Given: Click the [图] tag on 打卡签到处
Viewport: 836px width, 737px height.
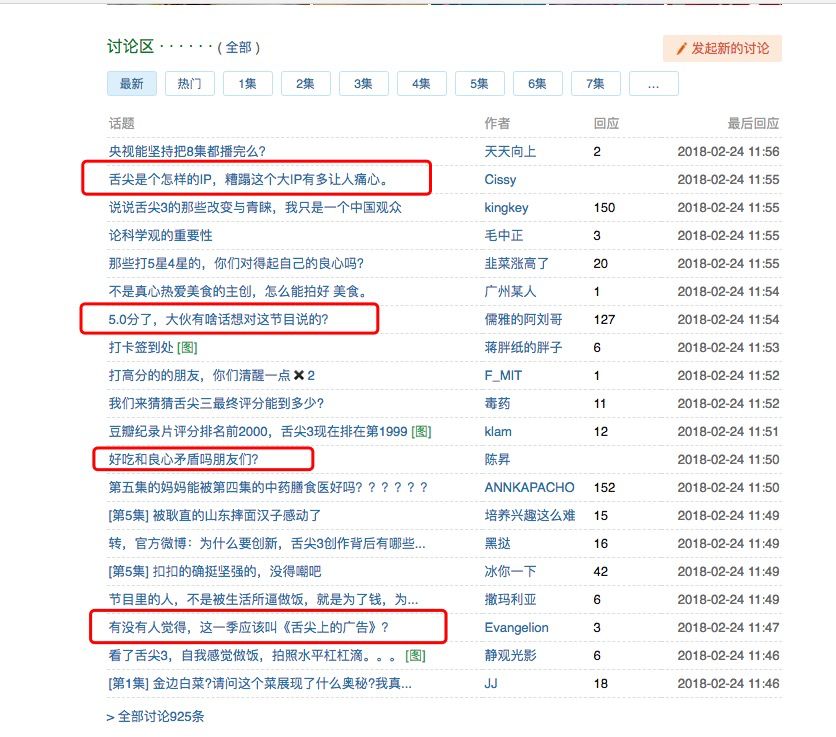Looking at the screenshot, I should (187, 348).
